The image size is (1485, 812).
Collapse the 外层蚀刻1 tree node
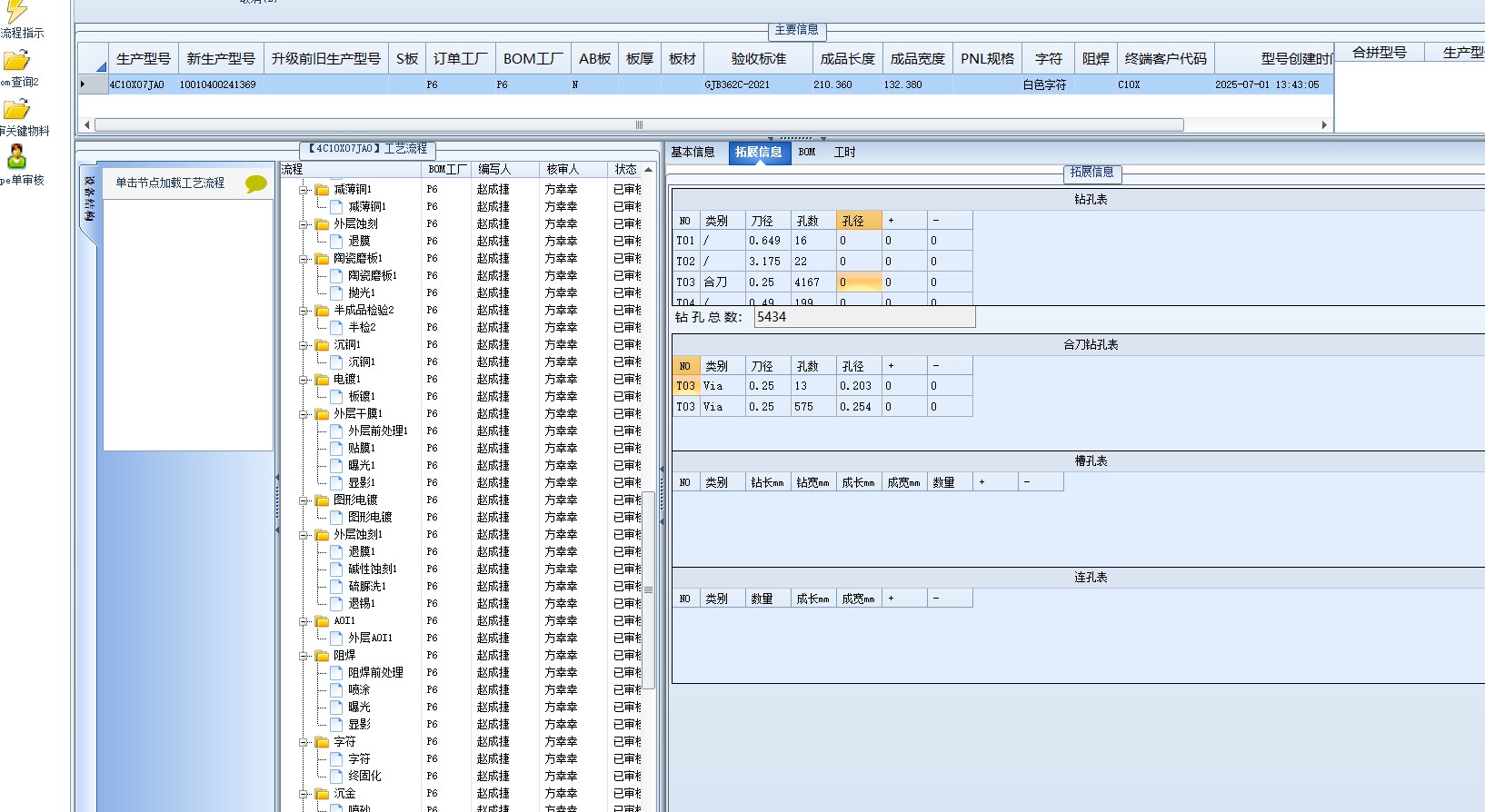(x=304, y=534)
